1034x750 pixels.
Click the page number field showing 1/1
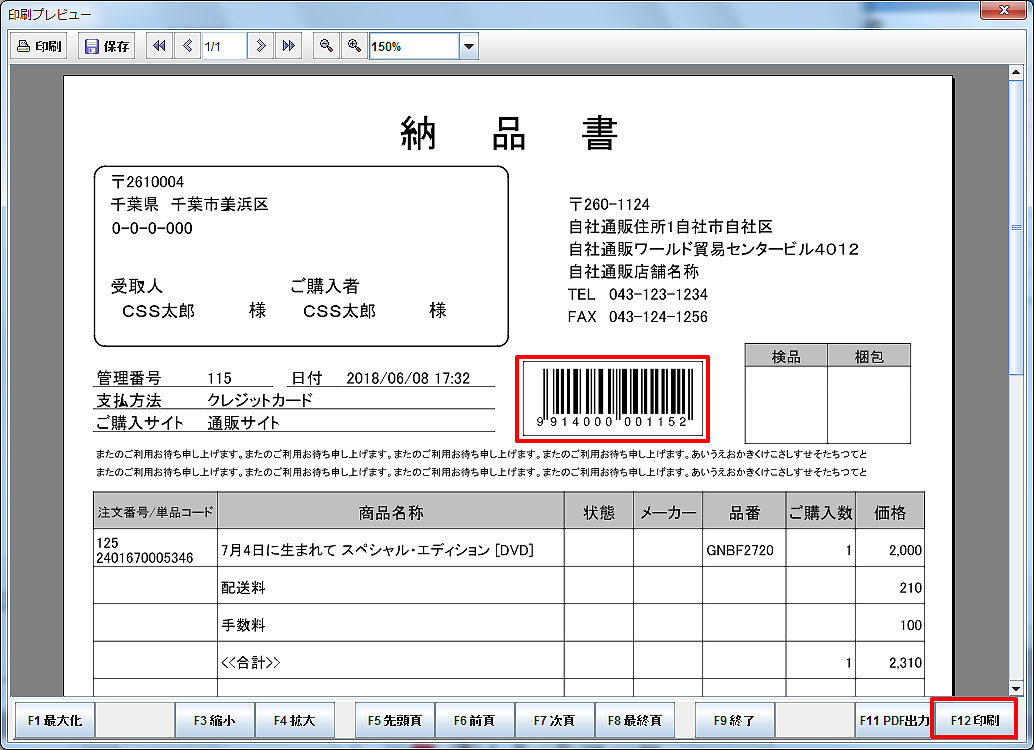coord(224,46)
